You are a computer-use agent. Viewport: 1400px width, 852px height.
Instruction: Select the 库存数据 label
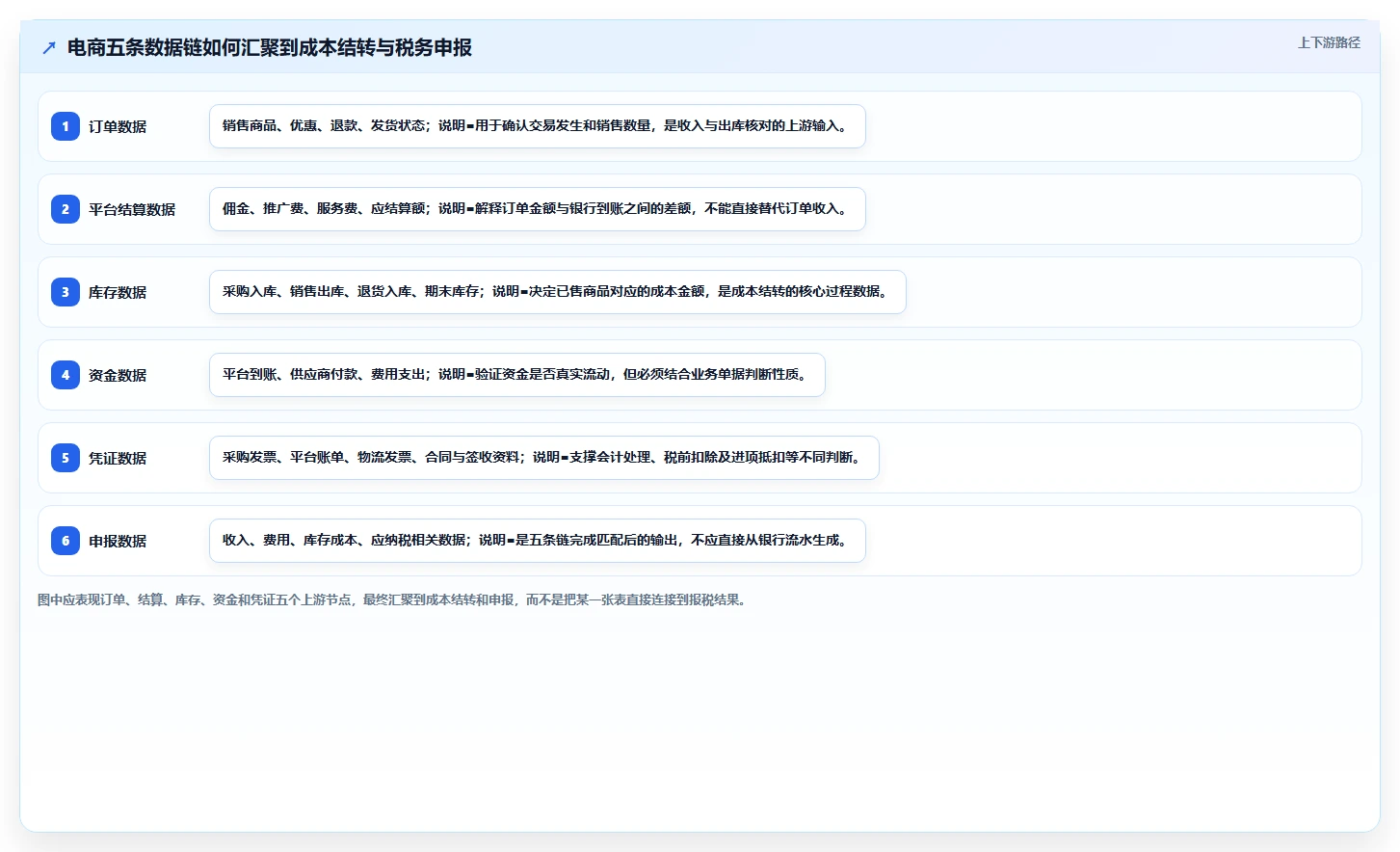pos(118,292)
